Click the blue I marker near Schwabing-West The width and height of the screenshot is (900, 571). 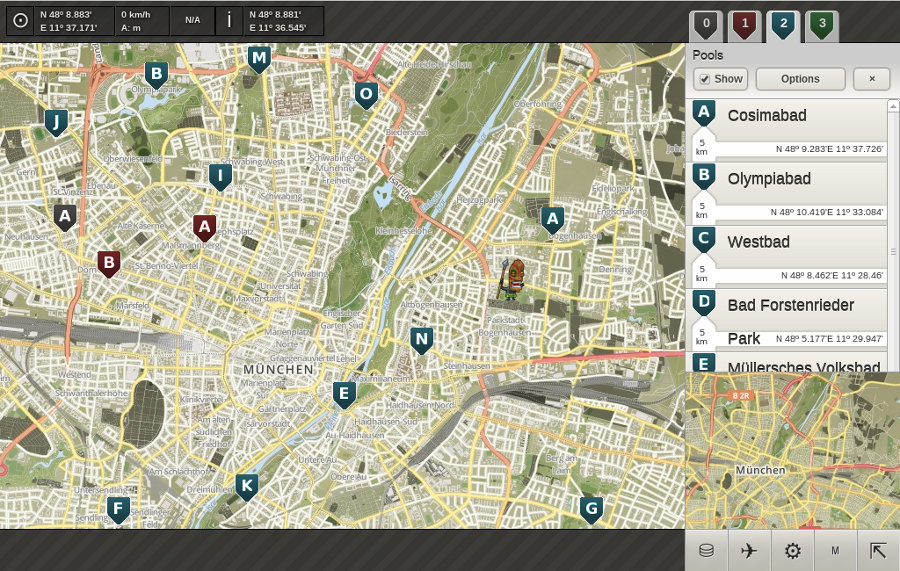[220, 177]
